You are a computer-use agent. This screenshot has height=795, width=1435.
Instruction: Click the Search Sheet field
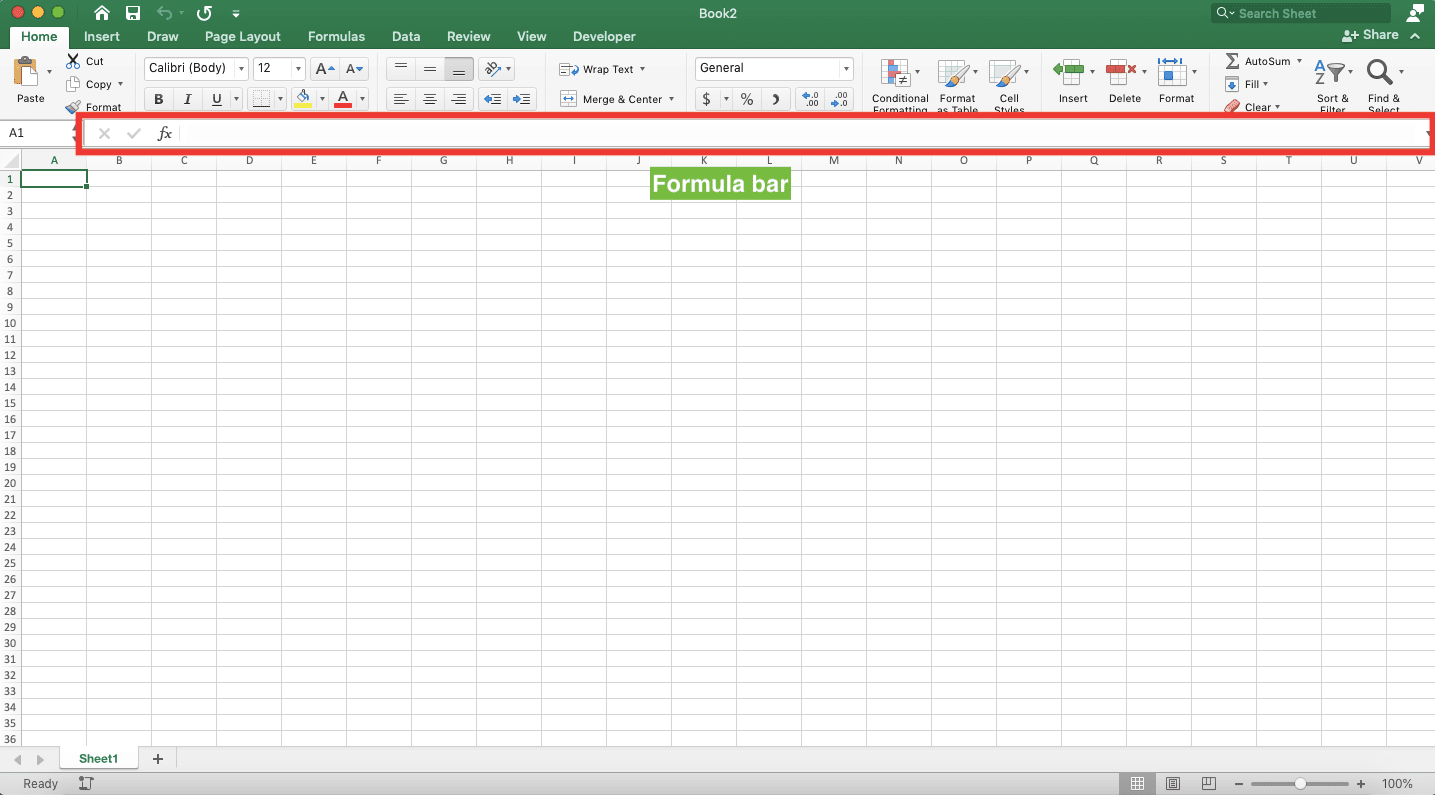tap(1300, 13)
